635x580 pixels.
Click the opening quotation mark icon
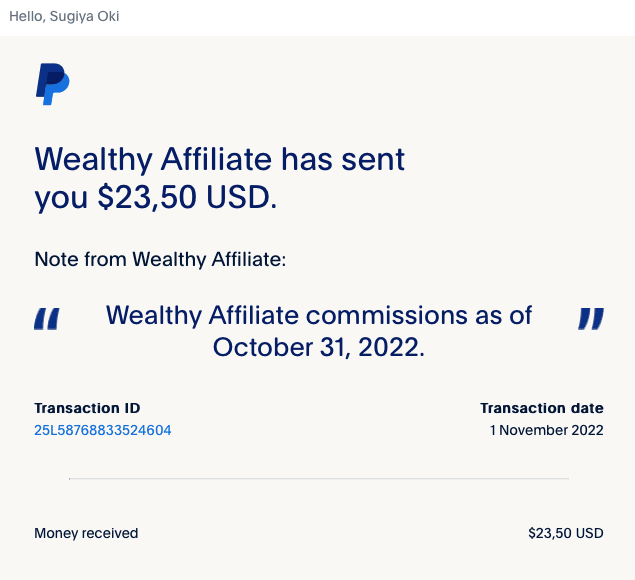pos(47,319)
